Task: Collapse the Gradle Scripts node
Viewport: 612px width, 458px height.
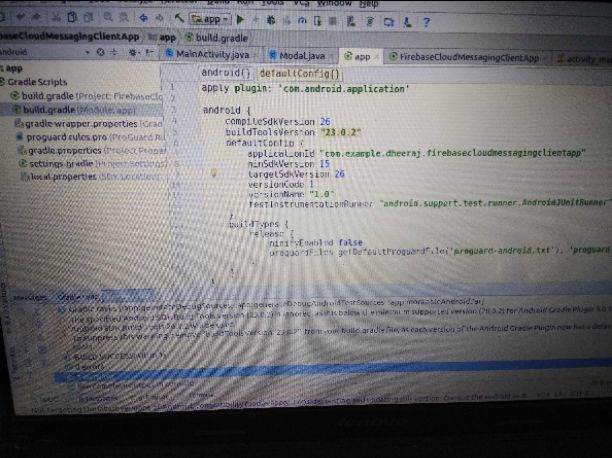Action: 4,82
